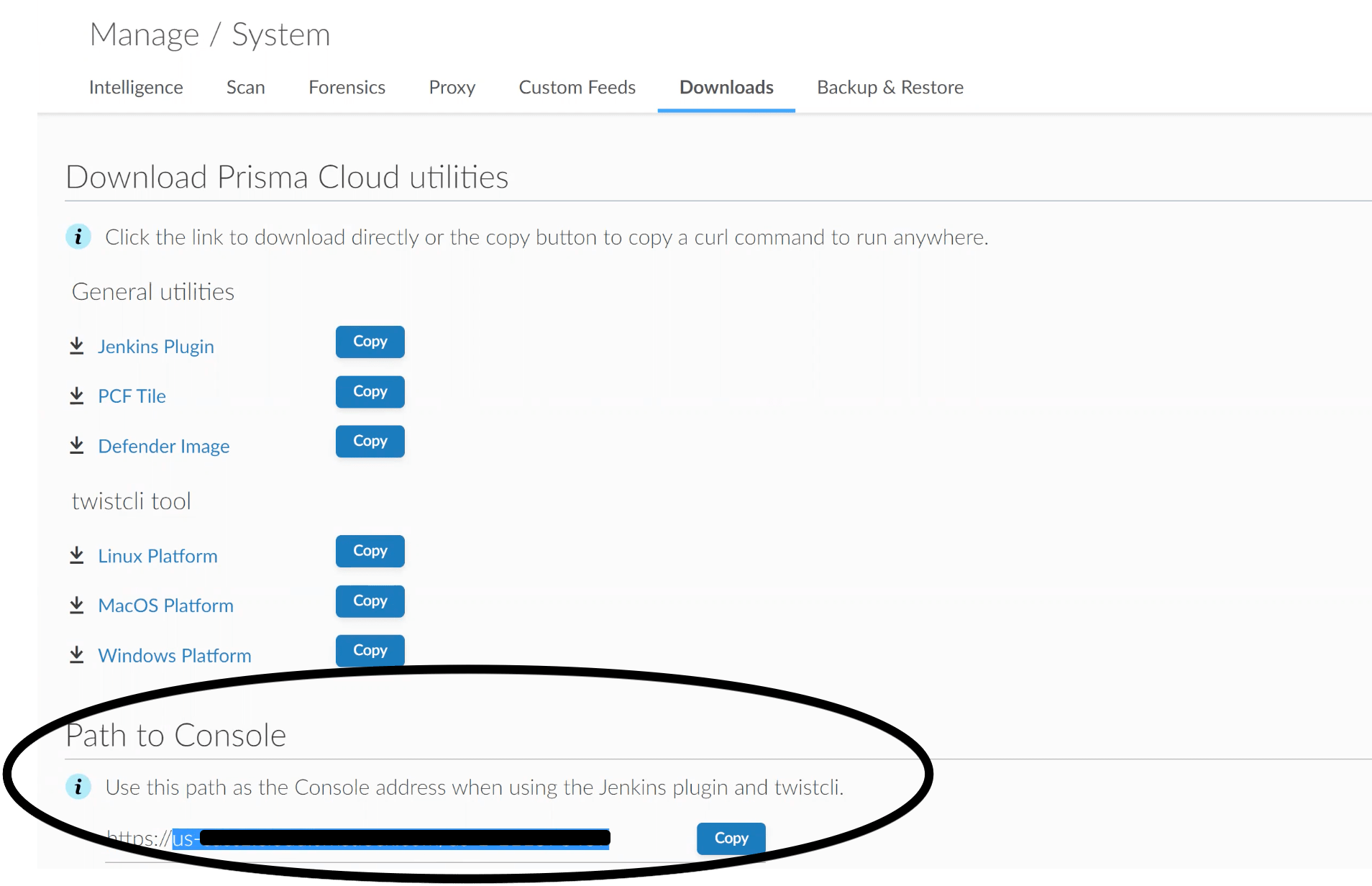Image resolution: width=1372 pixels, height=886 pixels.
Task: Switch to the Forensics tab
Action: coord(347,87)
